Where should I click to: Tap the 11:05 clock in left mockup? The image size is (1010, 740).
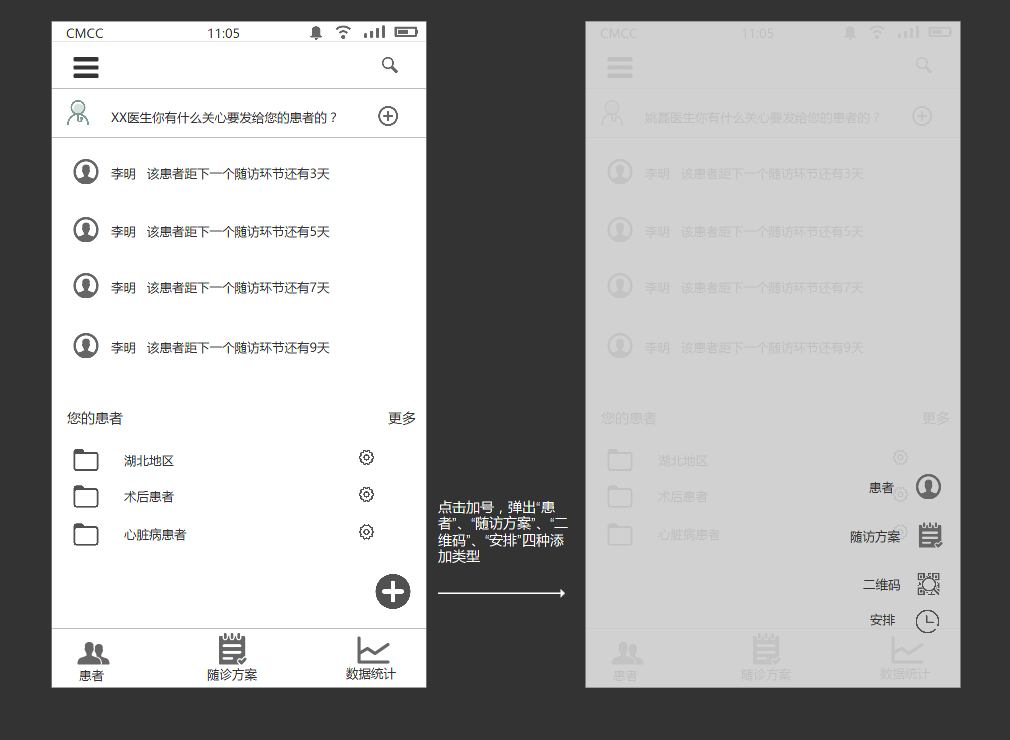tap(223, 33)
